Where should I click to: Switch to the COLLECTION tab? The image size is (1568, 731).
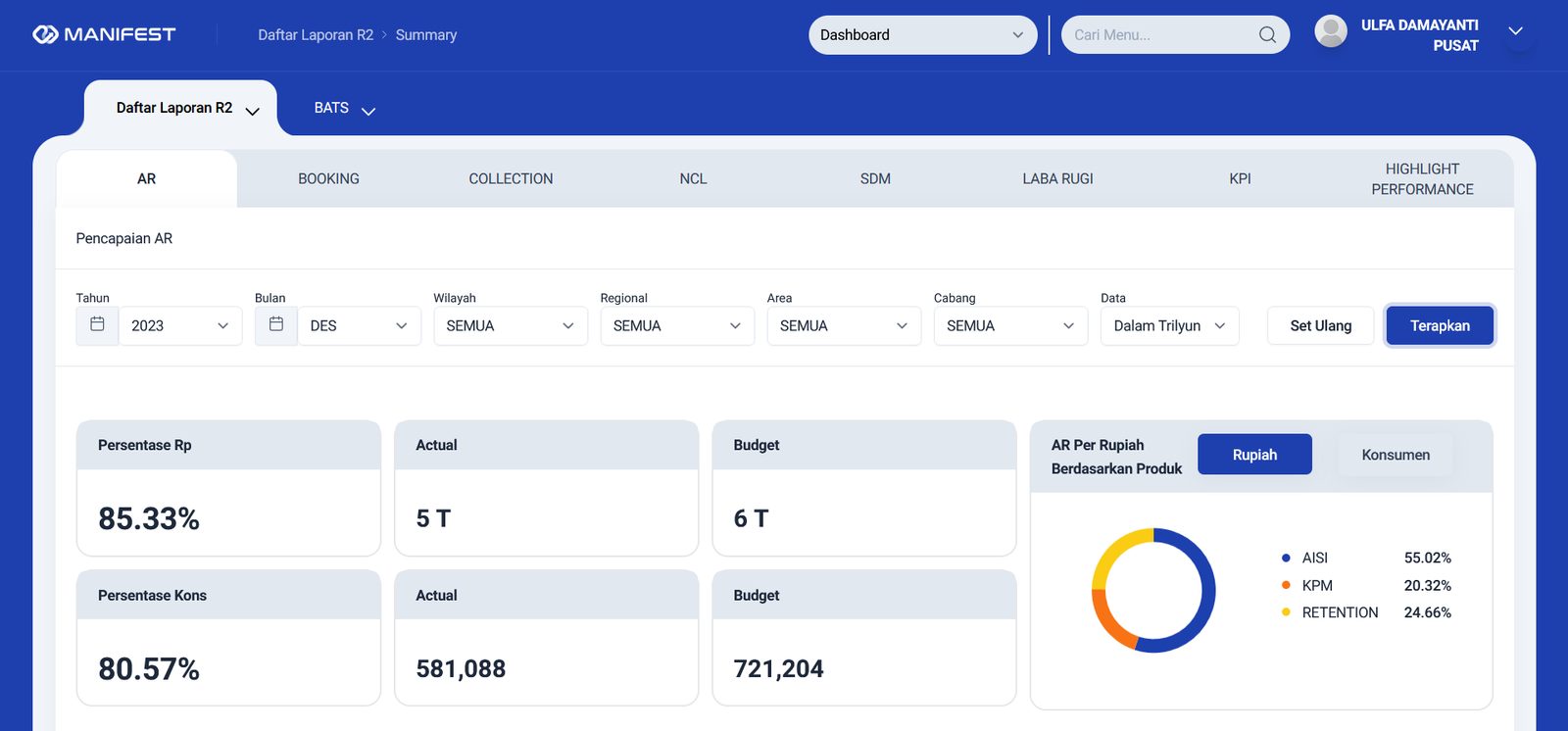point(511,179)
